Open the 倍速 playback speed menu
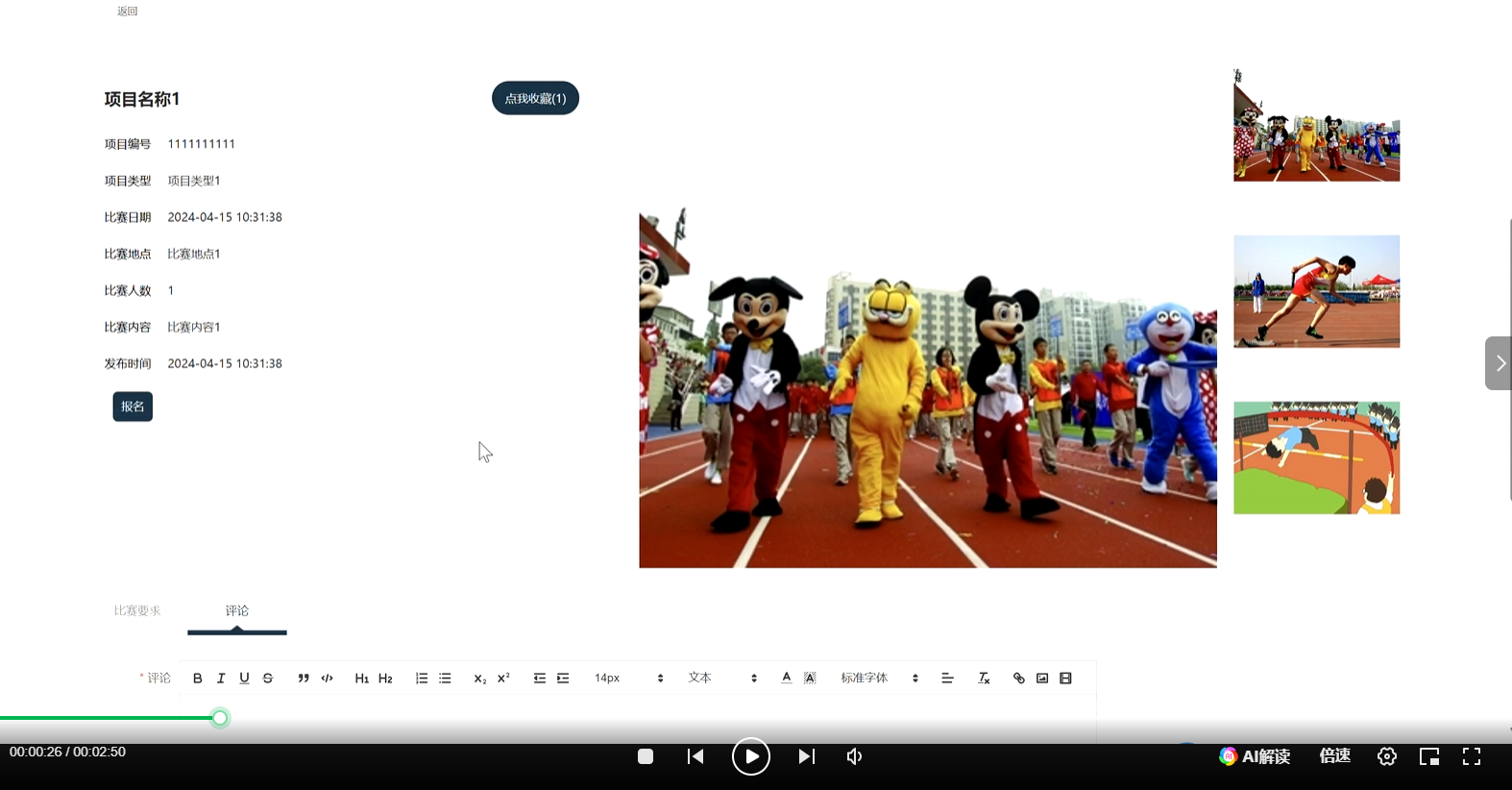This screenshot has width=1512, height=790. click(1335, 756)
